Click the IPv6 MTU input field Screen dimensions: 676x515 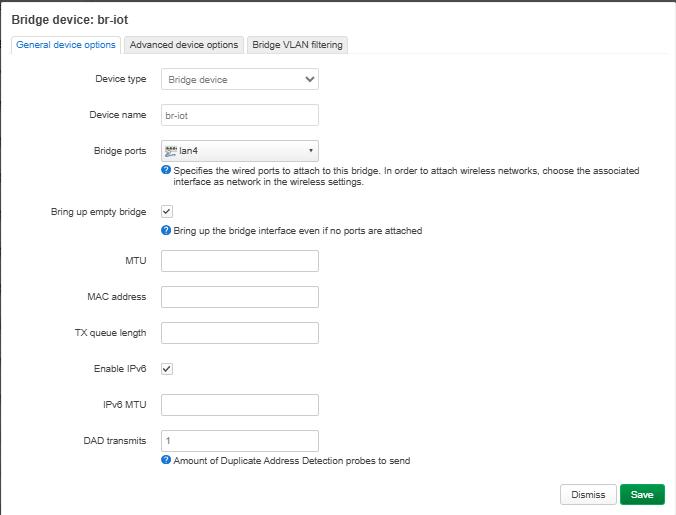(x=240, y=405)
